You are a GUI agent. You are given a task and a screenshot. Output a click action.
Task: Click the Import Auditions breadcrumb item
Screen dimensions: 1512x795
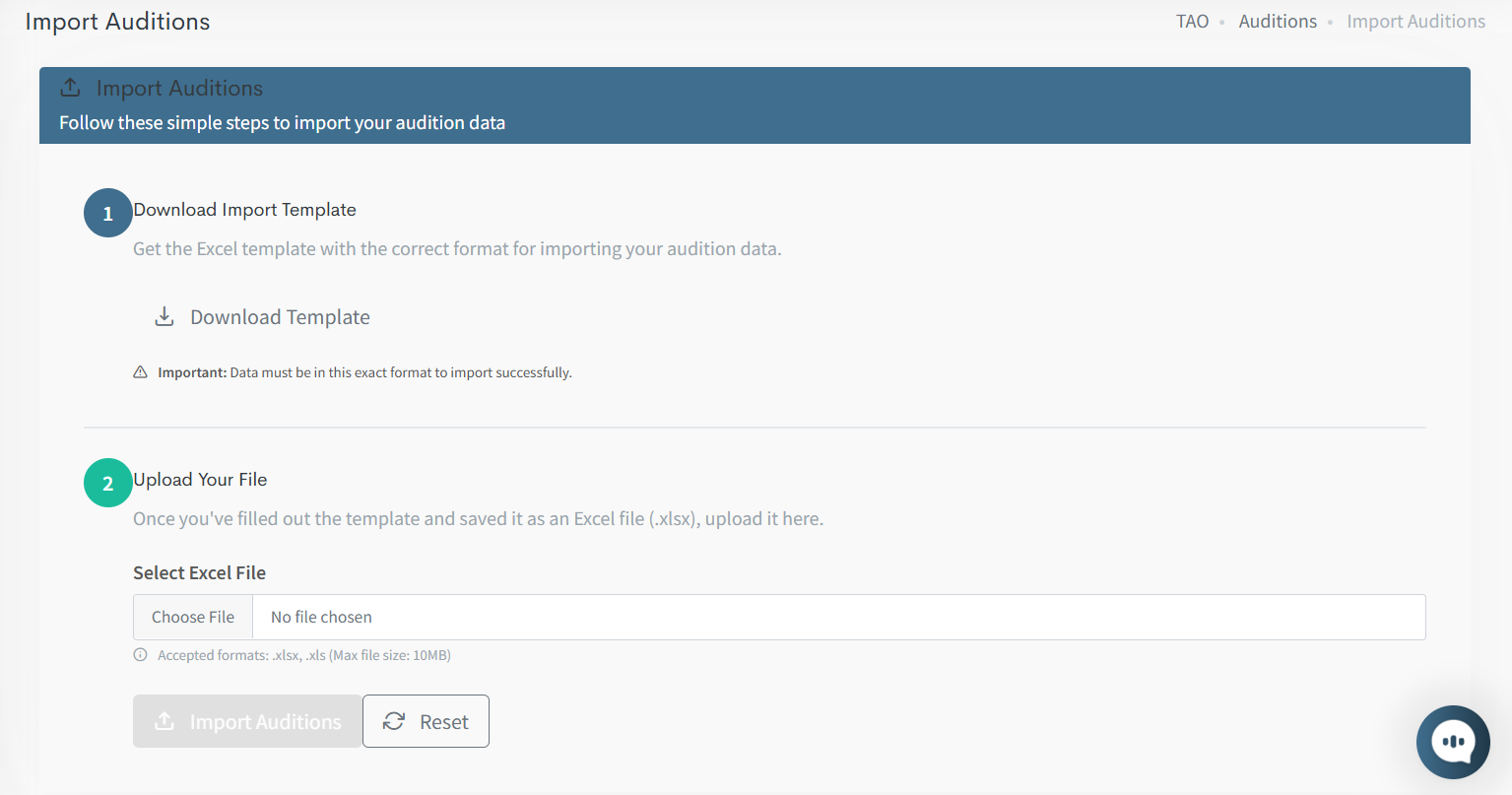(1415, 22)
